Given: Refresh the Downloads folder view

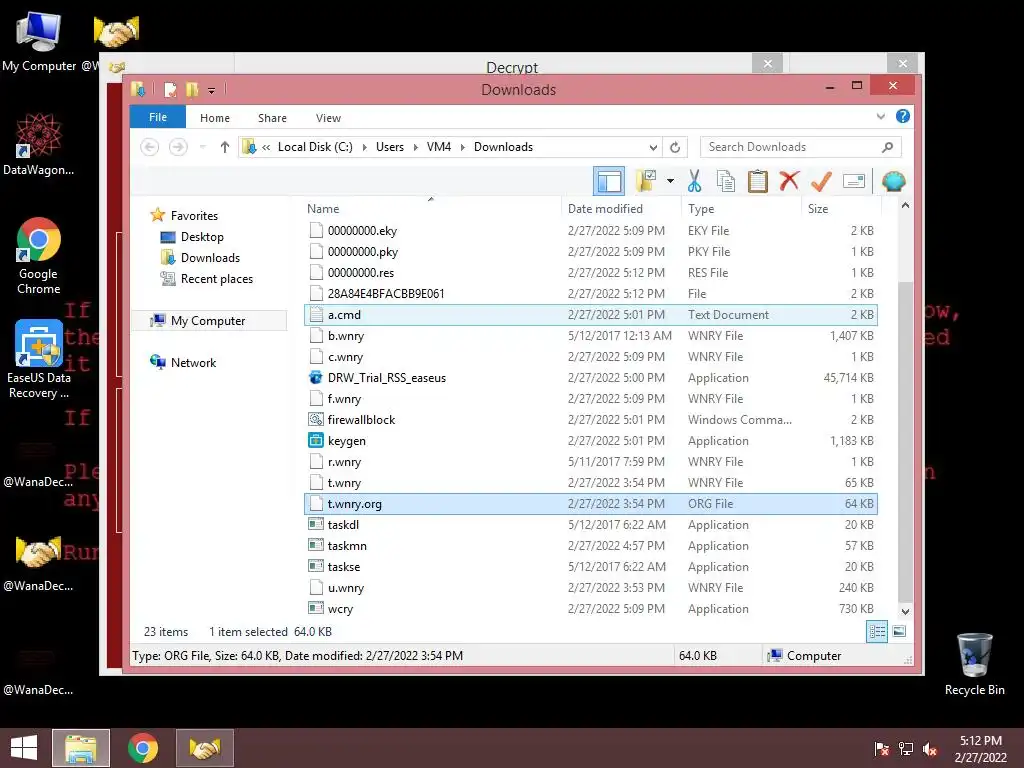Looking at the screenshot, I should pos(675,147).
